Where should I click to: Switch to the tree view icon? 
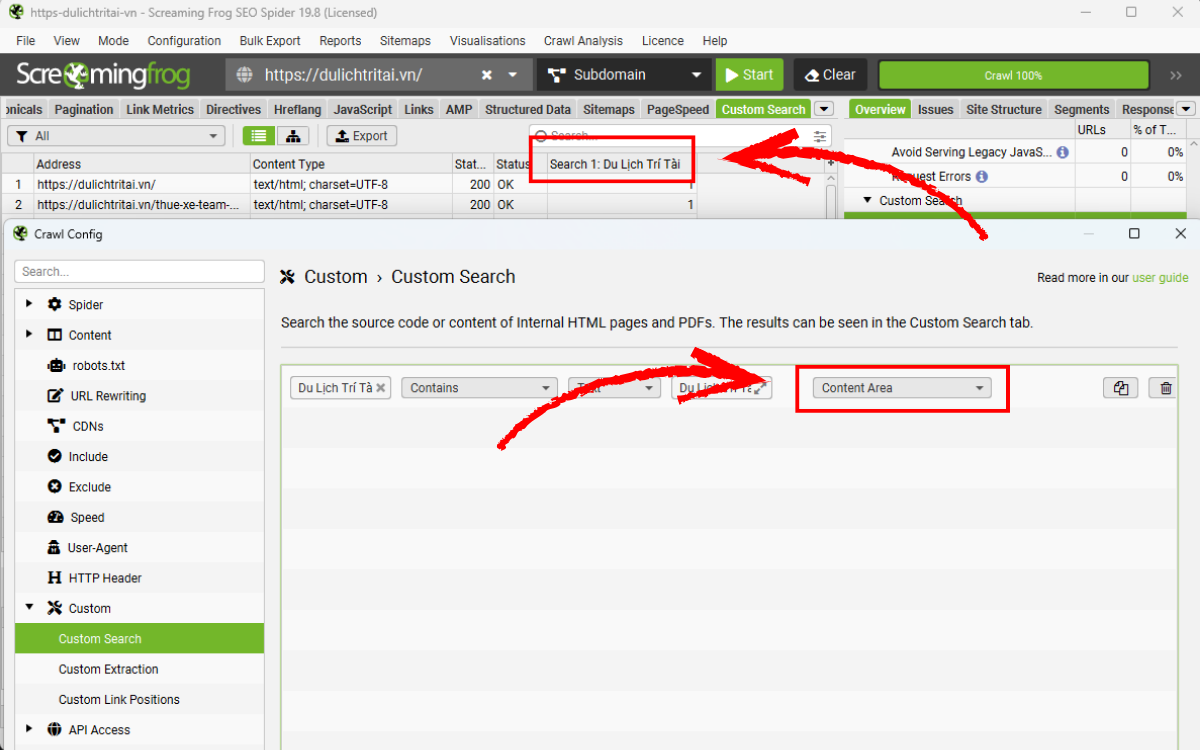pyautogui.click(x=293, y=136)
